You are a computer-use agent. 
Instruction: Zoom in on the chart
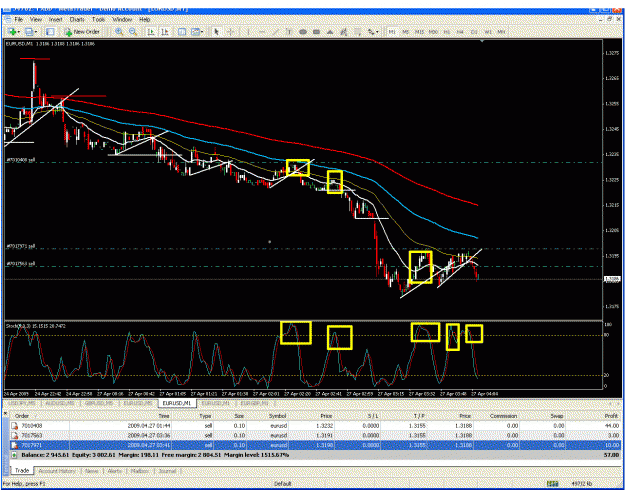119,31
